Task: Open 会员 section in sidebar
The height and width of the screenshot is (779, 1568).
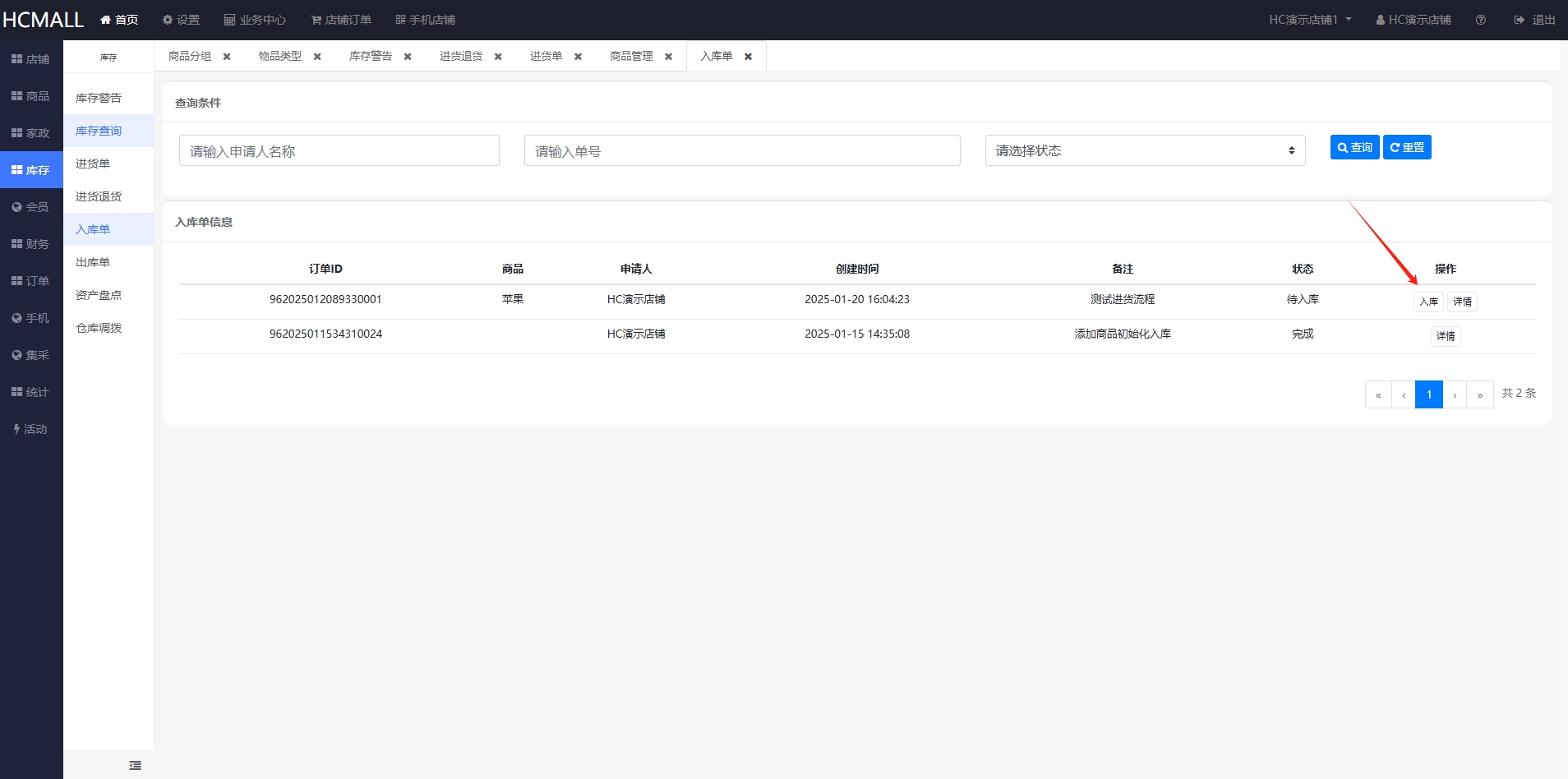Action: [x=31, y=207]
